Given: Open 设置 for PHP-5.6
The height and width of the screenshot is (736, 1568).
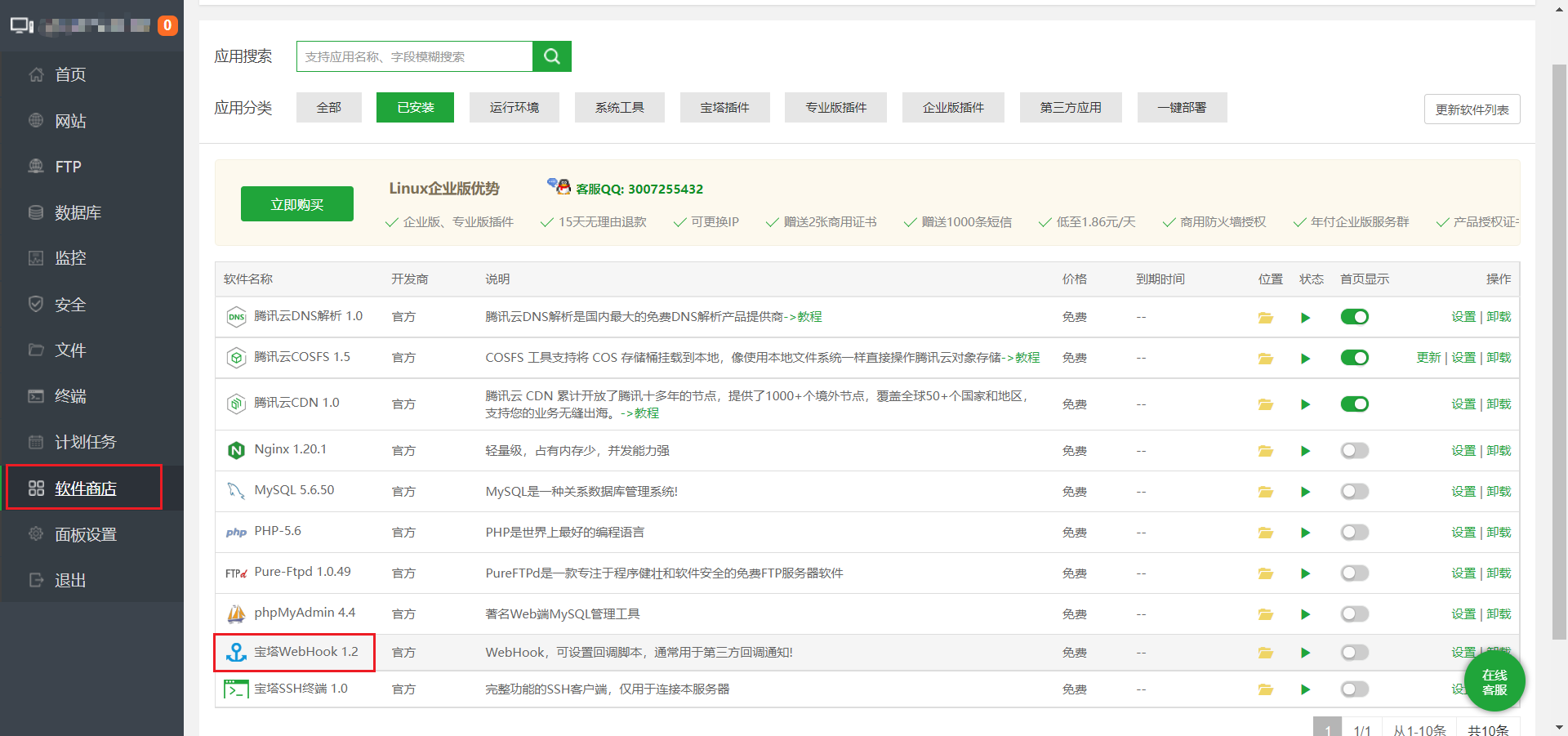Looking at the screenshot, I should [x=1463, y=533].
